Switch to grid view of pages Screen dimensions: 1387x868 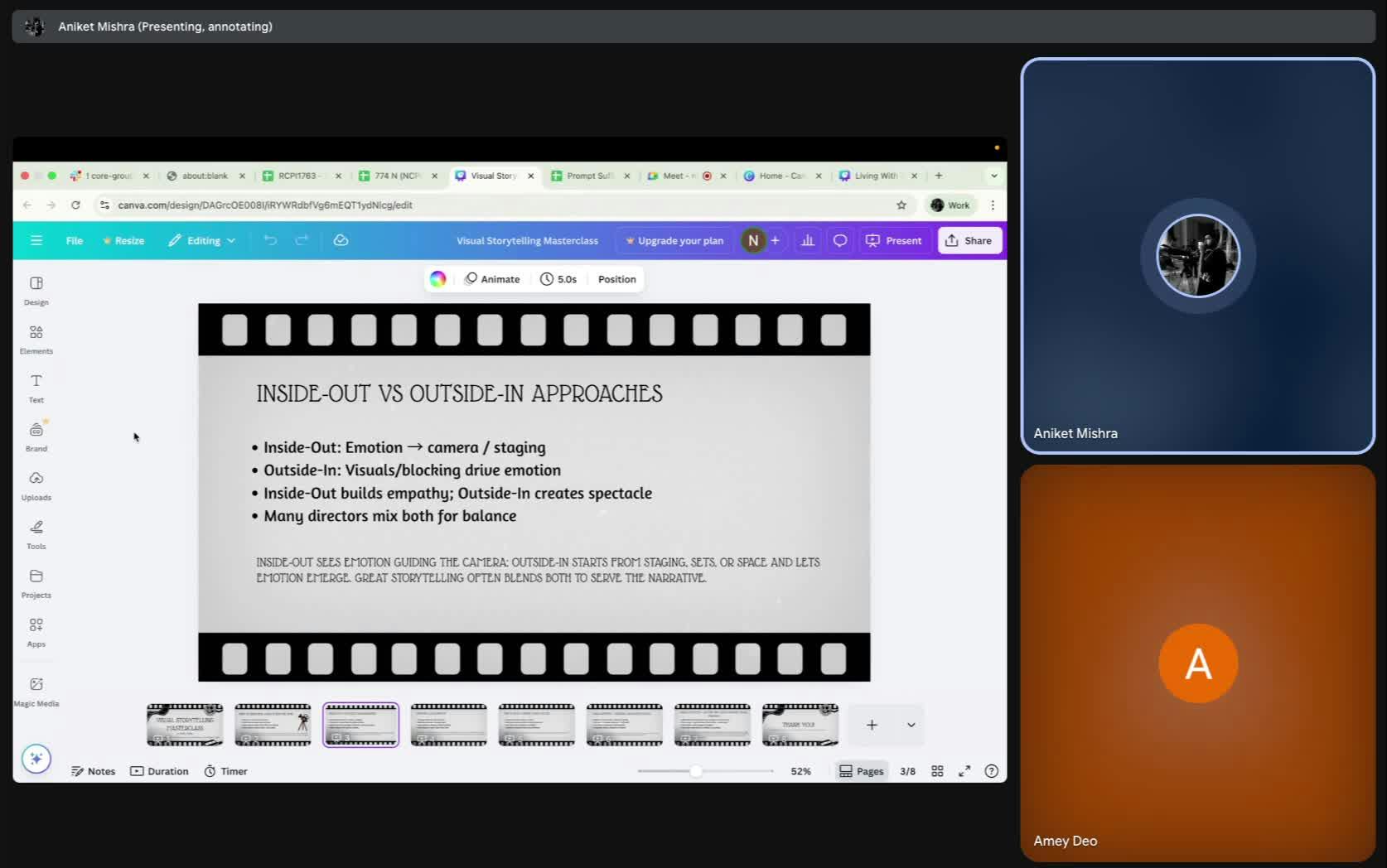[937, 771]
